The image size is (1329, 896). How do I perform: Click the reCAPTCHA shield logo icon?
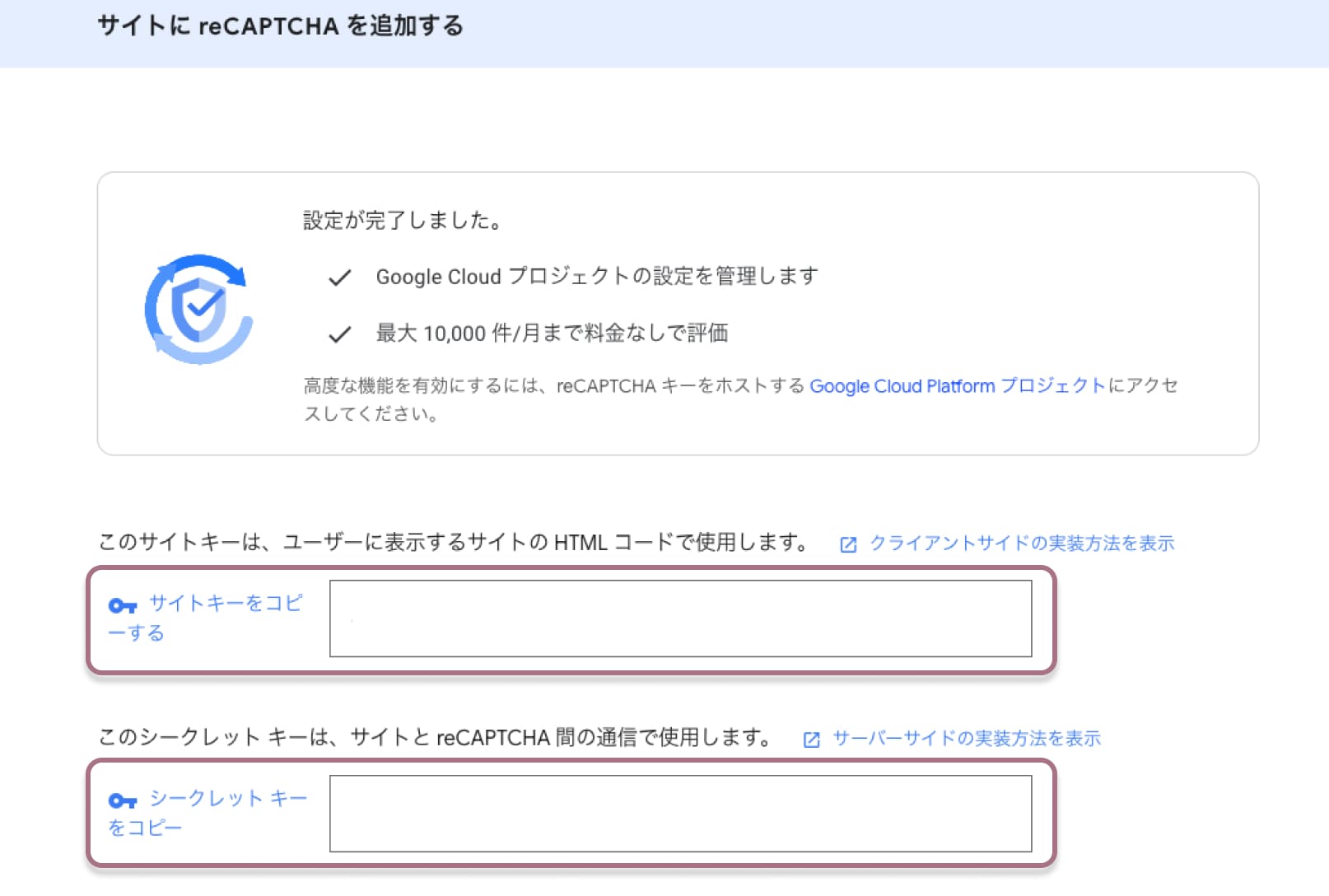click(x=198, y=309)
